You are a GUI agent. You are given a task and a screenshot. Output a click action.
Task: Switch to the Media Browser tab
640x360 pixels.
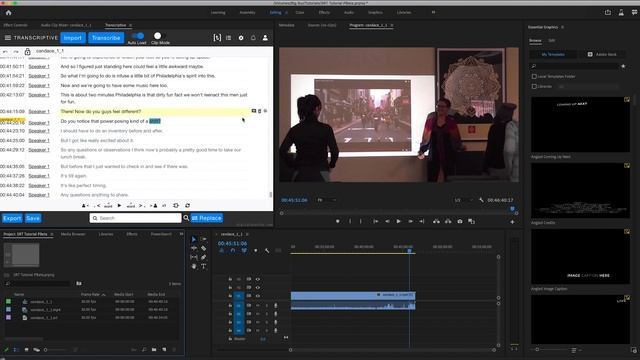(x=73, y=234)
